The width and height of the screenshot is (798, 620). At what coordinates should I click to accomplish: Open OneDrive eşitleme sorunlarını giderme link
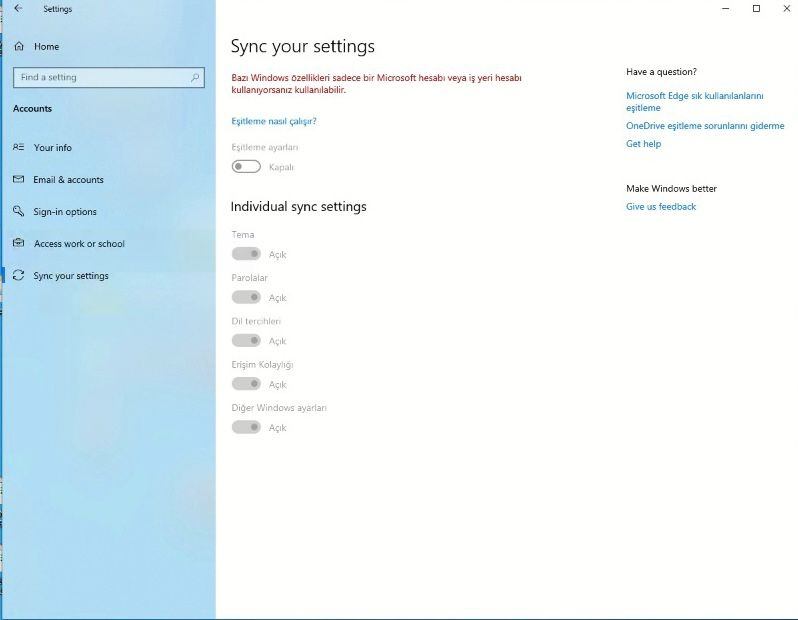705,126
